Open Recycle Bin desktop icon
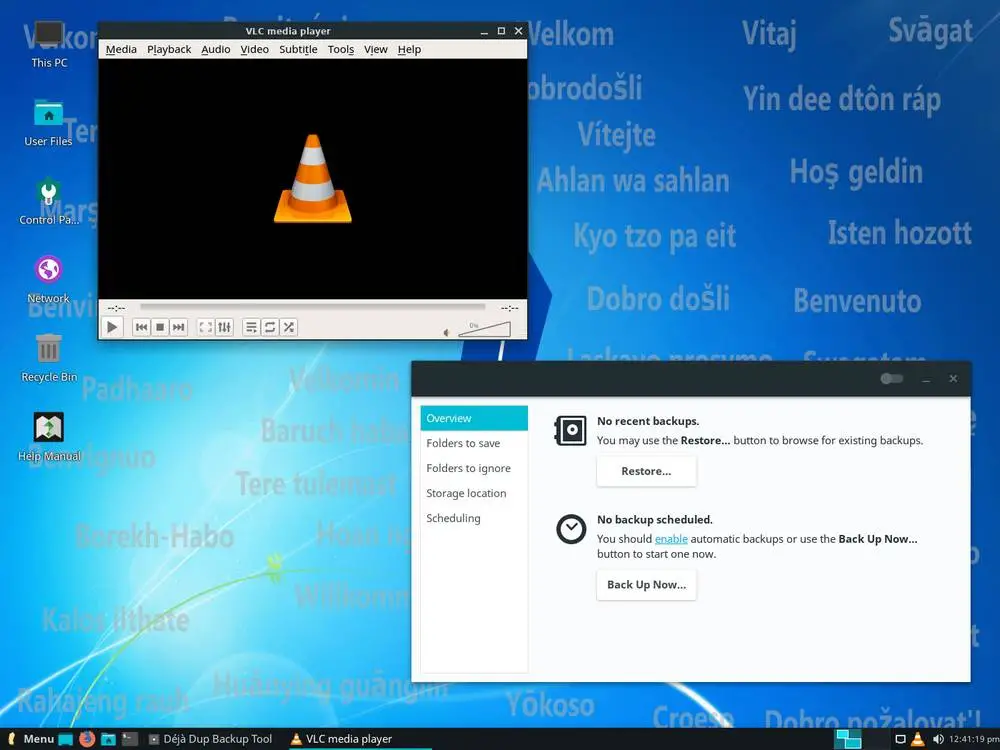The image size is (1000, 750). click(48, 358)
